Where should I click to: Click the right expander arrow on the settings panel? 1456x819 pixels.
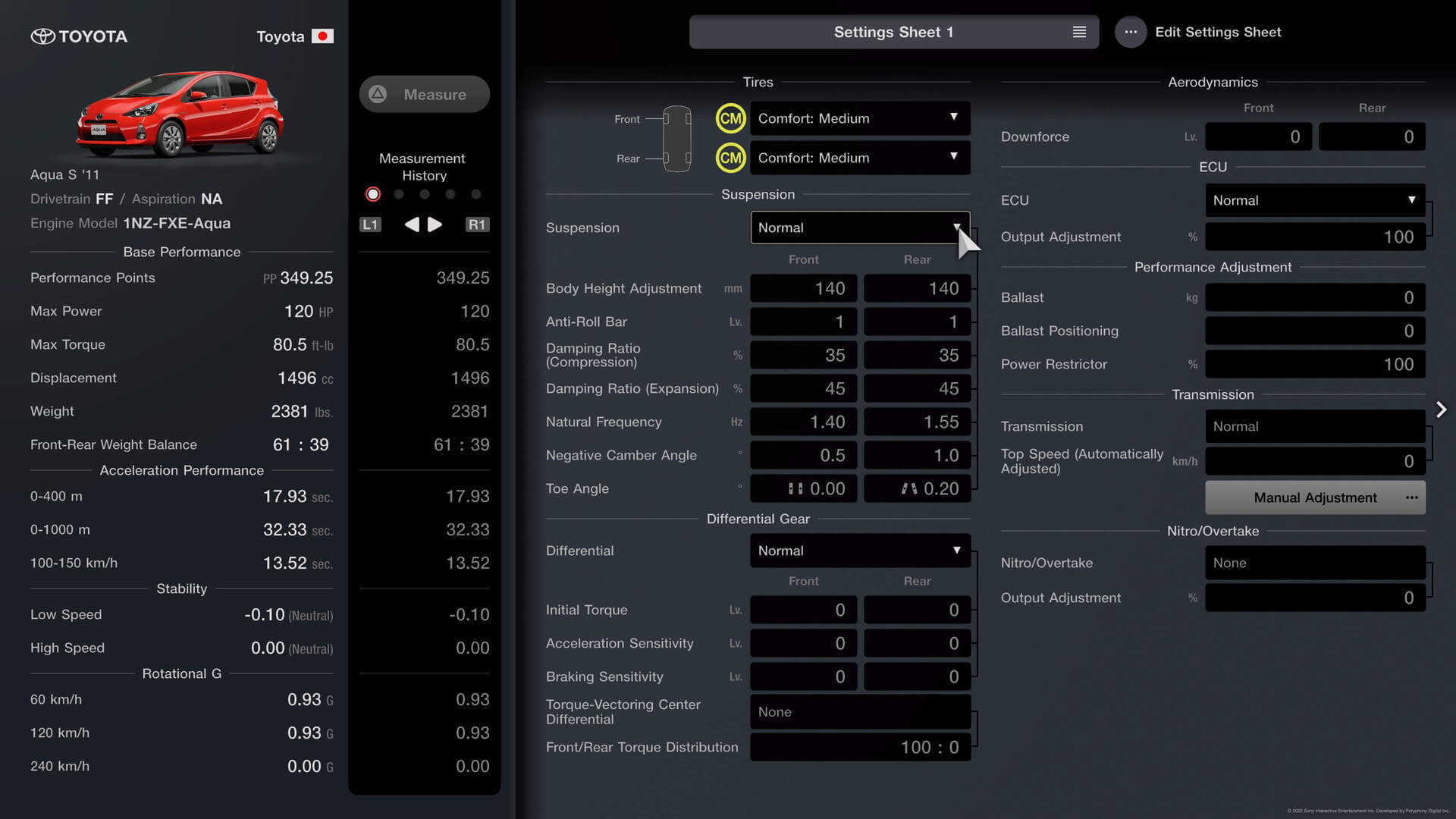(x=1442, y=409)
